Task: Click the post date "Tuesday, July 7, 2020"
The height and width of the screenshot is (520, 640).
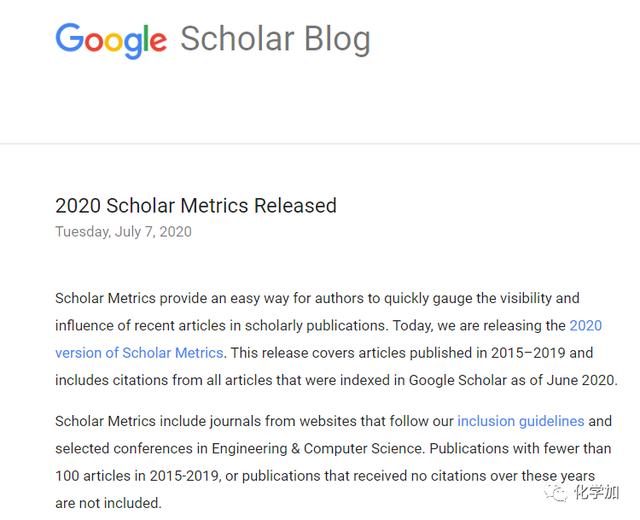Action: [x=123, y=232]
